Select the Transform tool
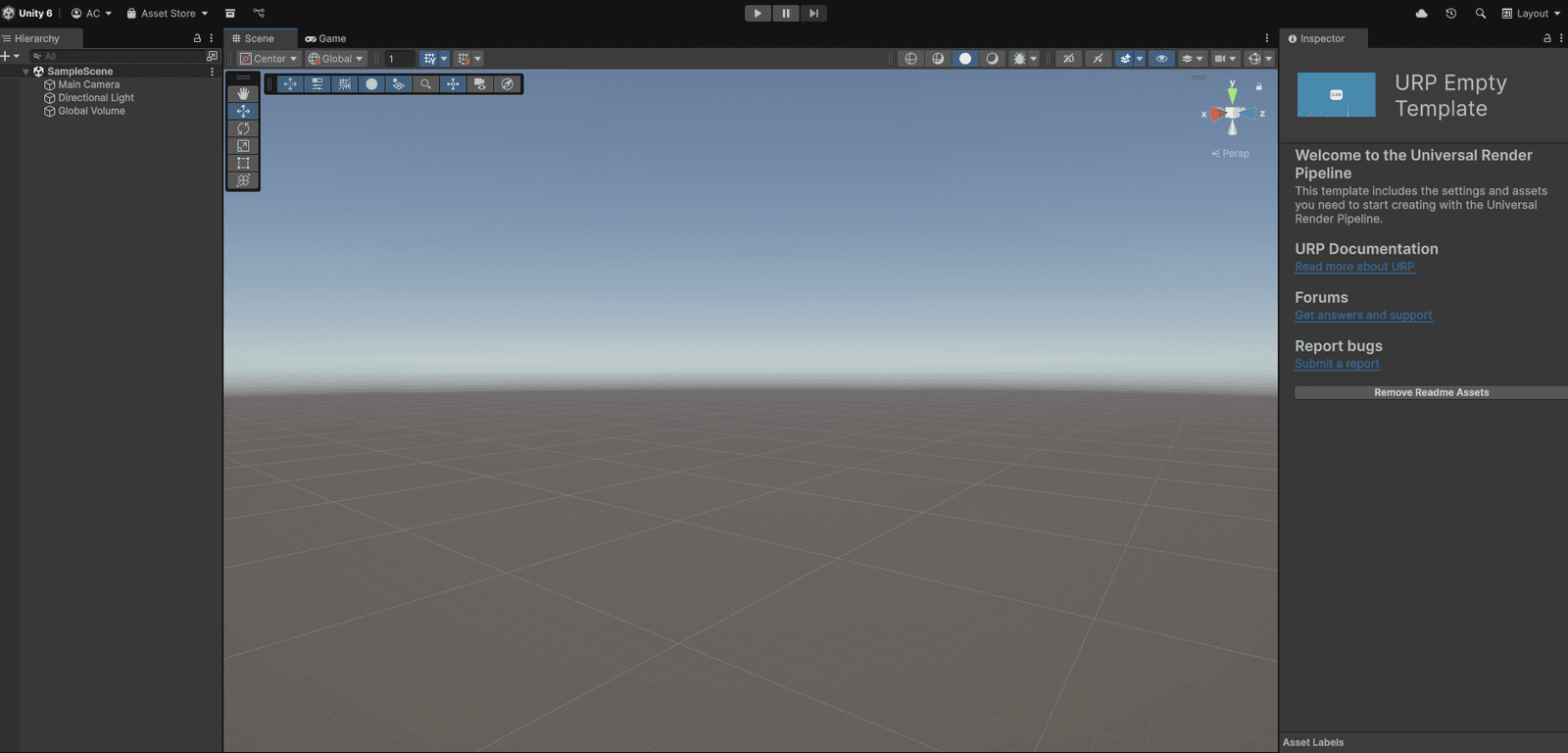The image size is (1568, 753). pos(243,180)
